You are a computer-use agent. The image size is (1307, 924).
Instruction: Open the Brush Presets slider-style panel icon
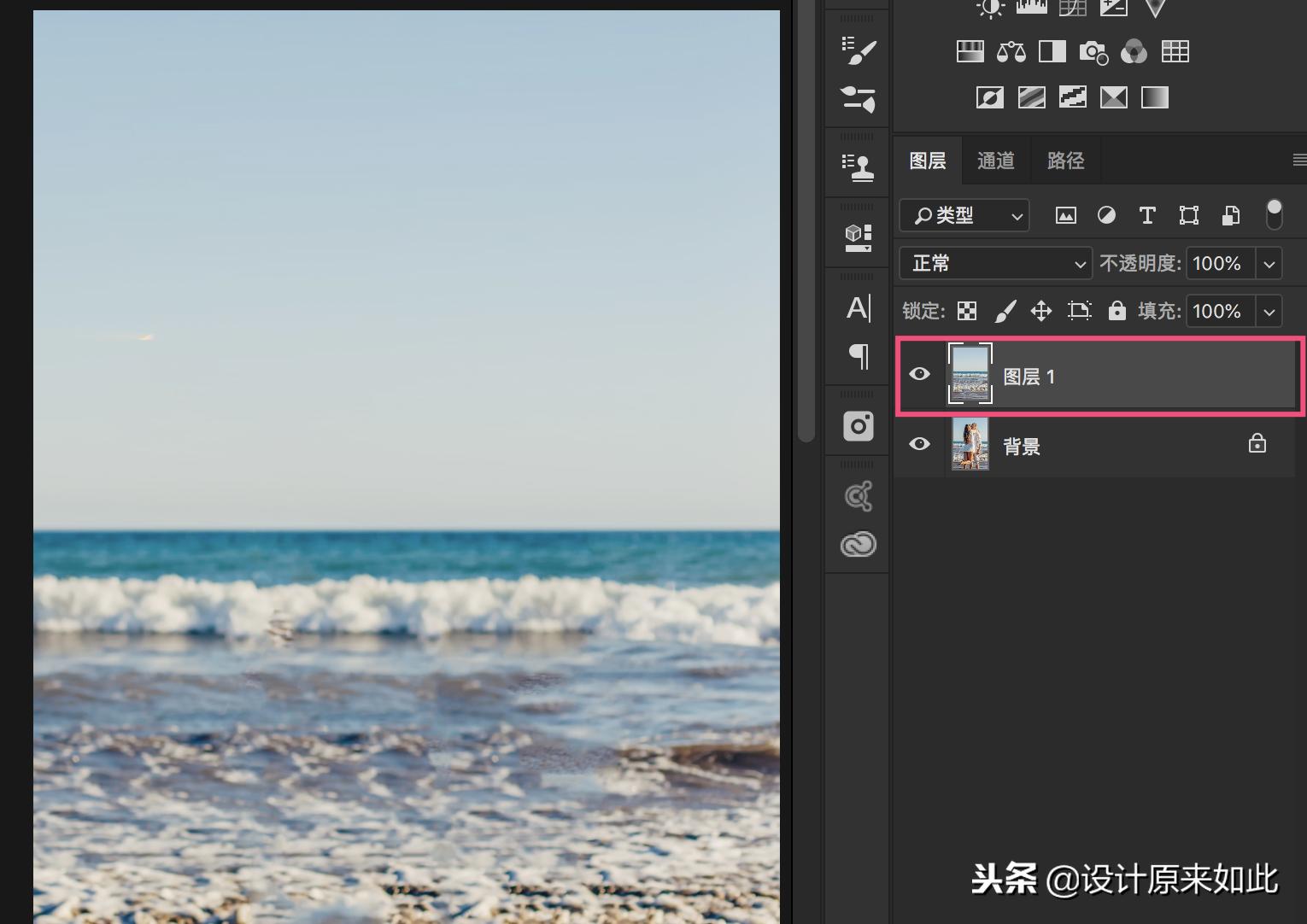[x=859, y=99]
